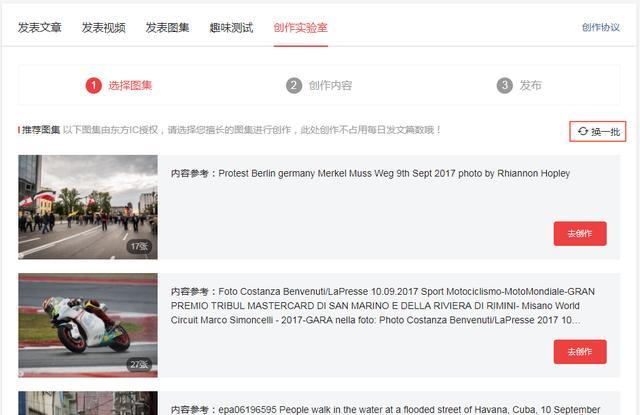This screenshot has width=640, height=415.
Task: Open the motorcycle racing thumbnail
Action: (88, 325)
